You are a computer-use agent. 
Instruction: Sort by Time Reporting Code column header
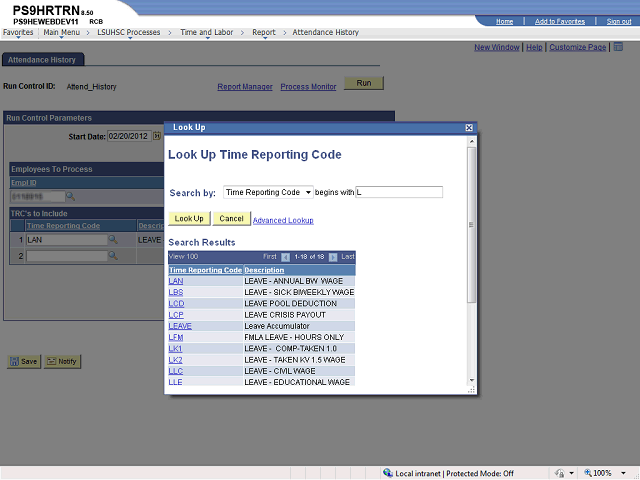(205, 270)
